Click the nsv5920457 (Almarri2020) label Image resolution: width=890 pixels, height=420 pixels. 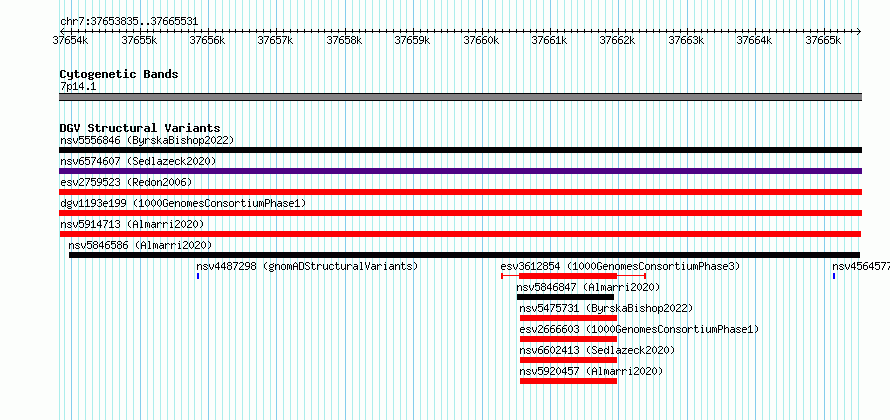click(x=591, y=371)
